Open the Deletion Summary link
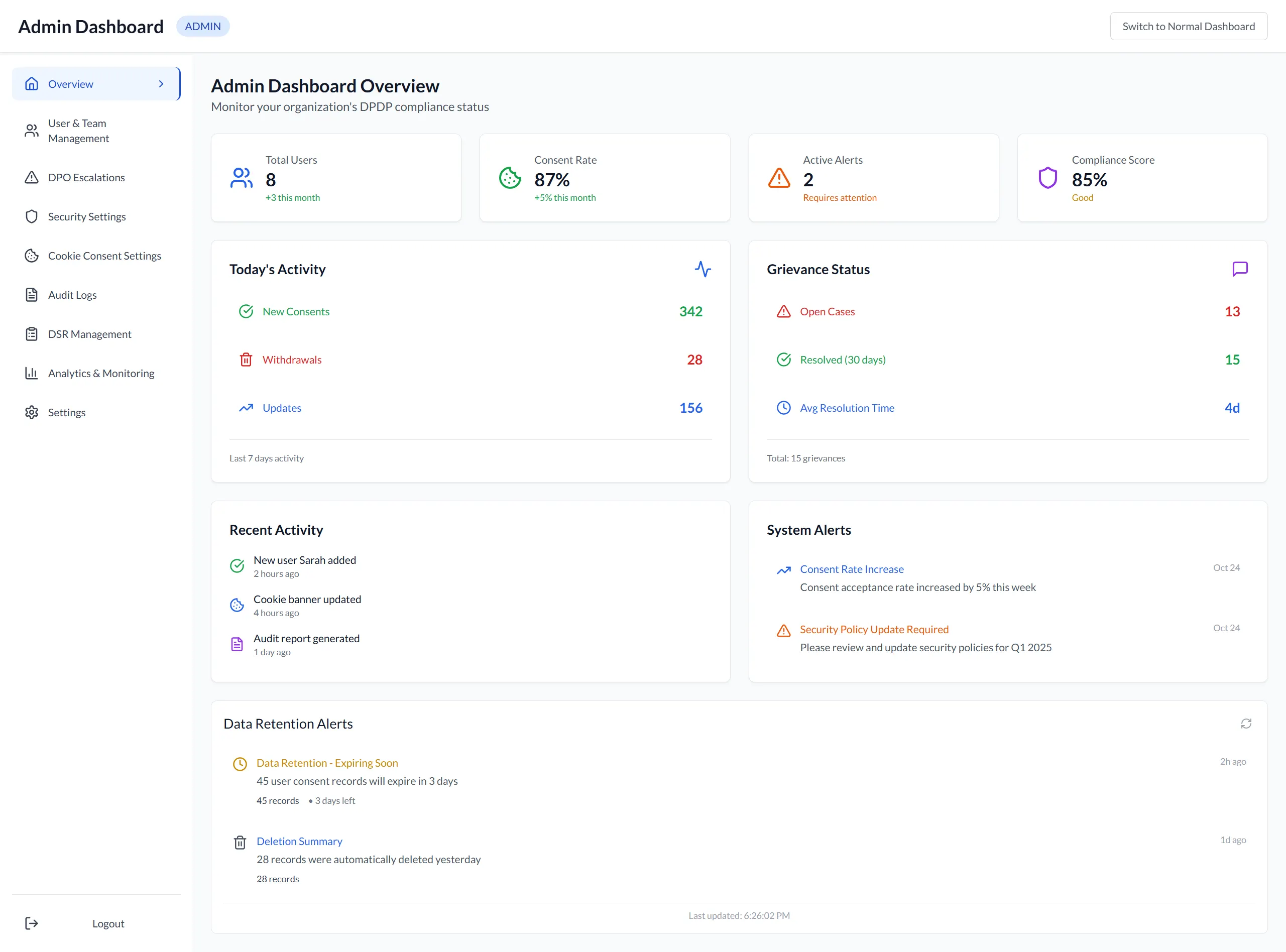This screenshot has height=952, width=1286. click(x=299, y=841)
